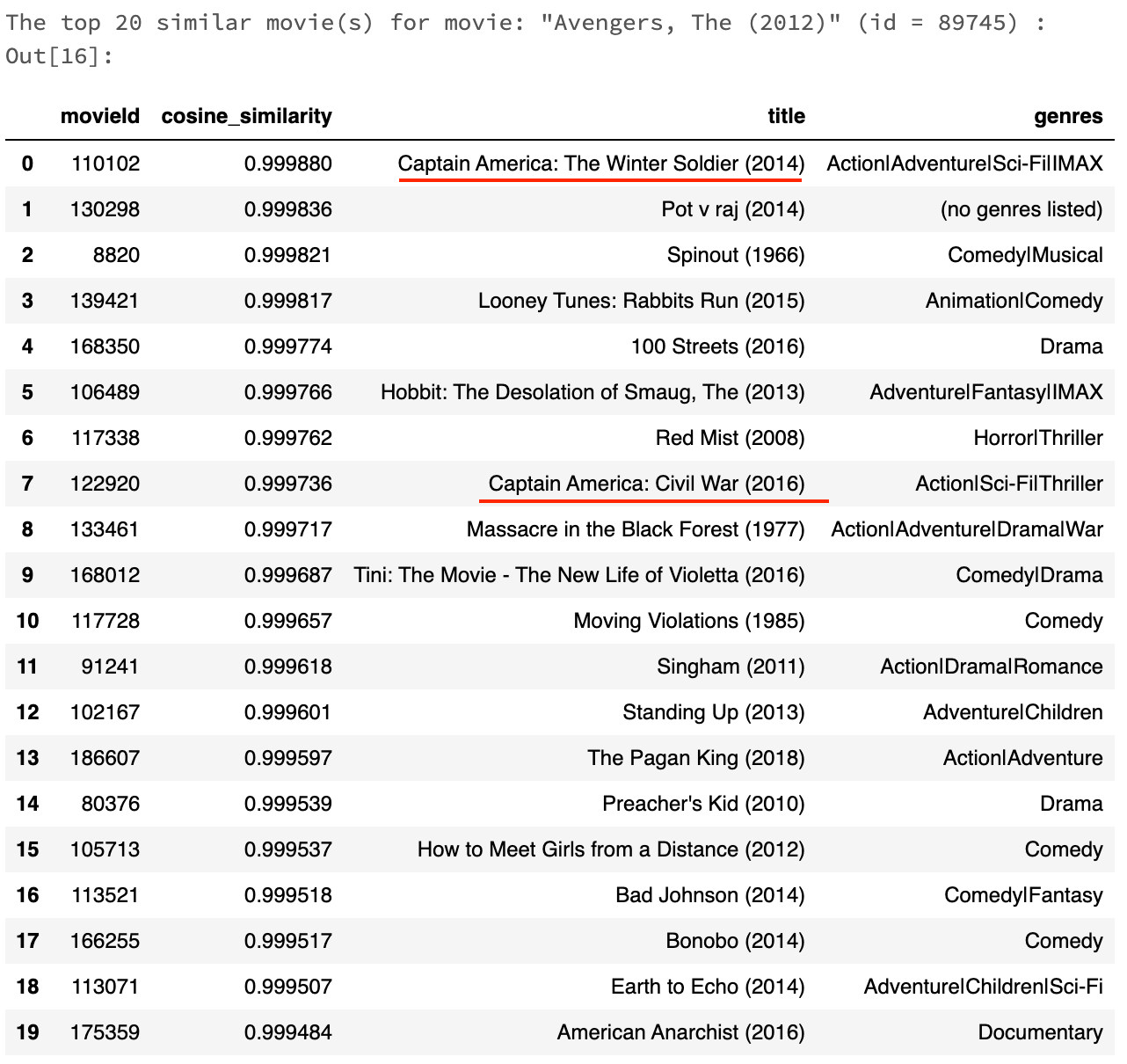
Task: Select the Comedy|Fantasy genres cell
Action: coord(1023,895)
